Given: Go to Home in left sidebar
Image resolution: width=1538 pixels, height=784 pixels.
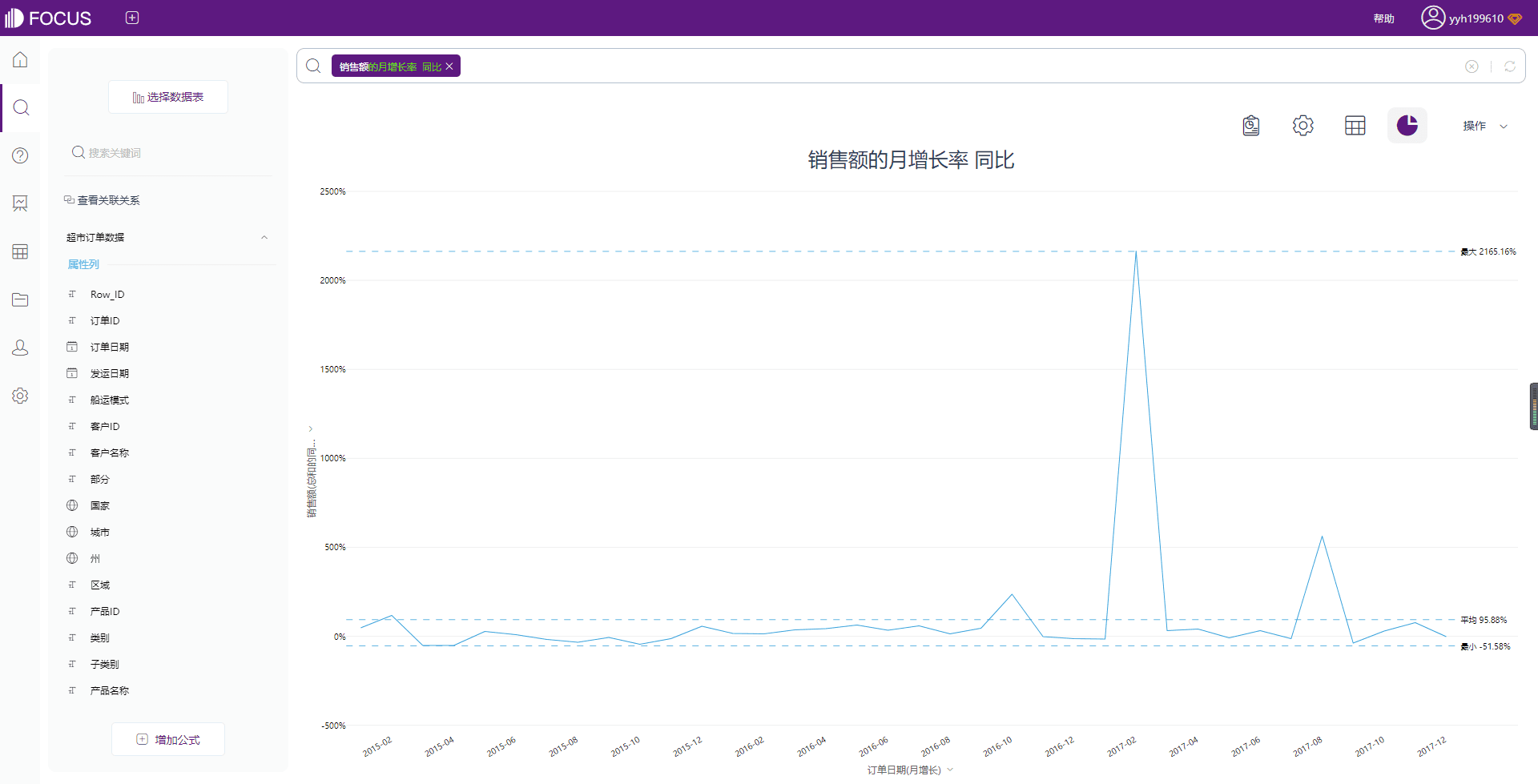Looking at the screenshot, I should 20,60.
